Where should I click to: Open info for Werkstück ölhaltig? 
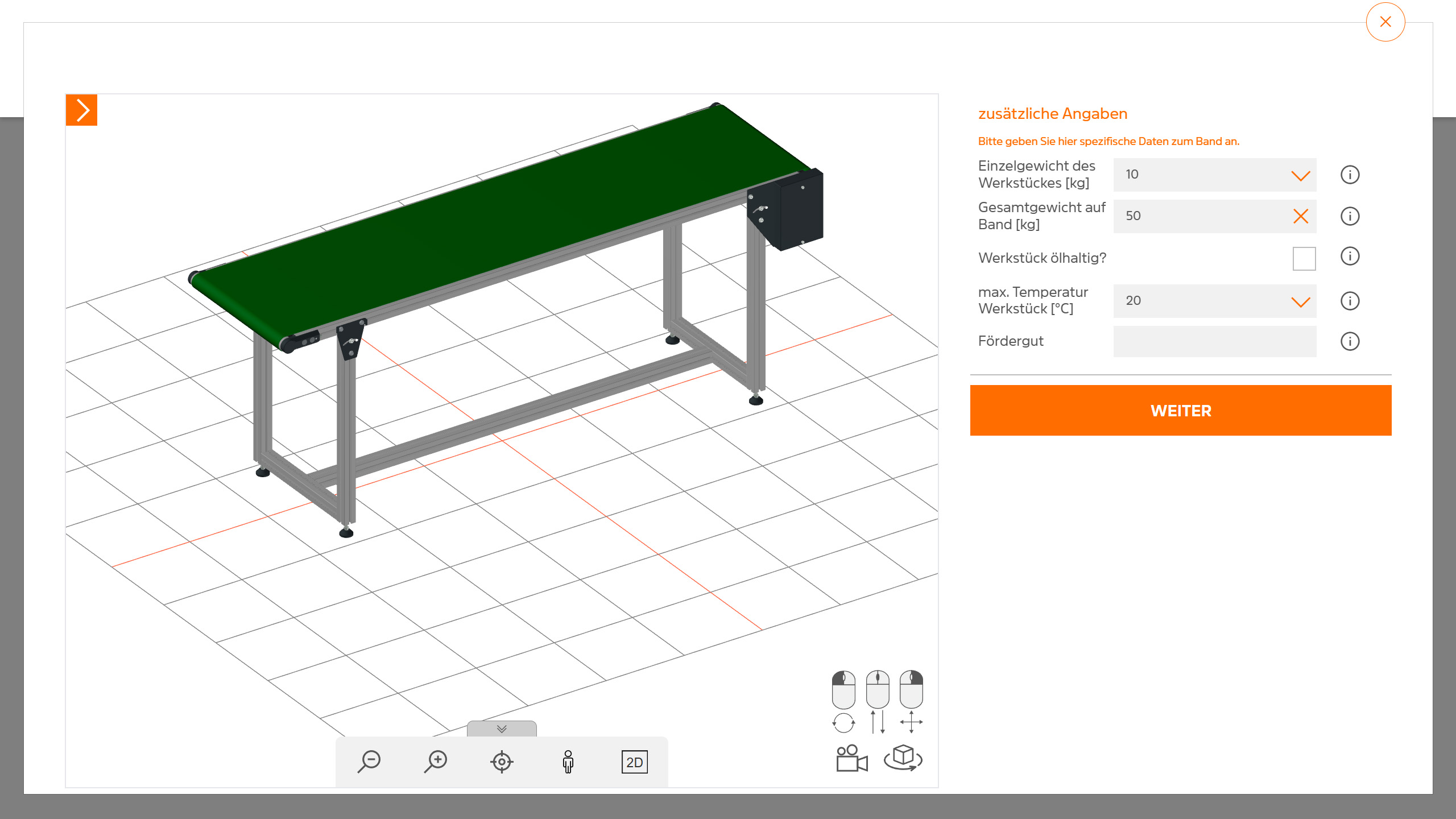(x=1350, y=257)
